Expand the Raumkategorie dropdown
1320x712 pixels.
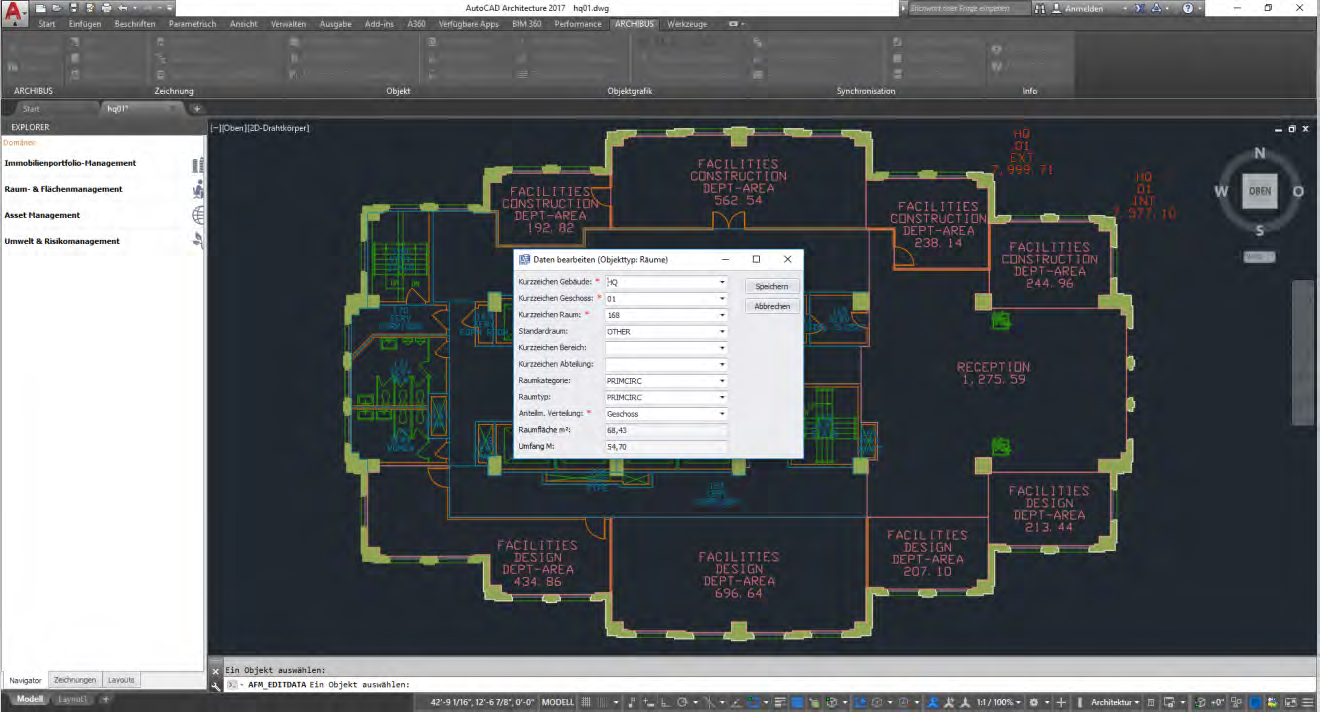coord(721,381)
